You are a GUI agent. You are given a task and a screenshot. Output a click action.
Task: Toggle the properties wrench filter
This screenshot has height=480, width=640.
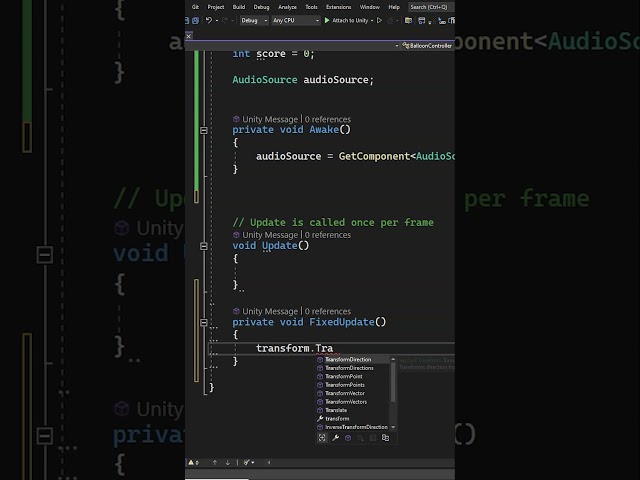pyautogui.click(x=336, y=438)
